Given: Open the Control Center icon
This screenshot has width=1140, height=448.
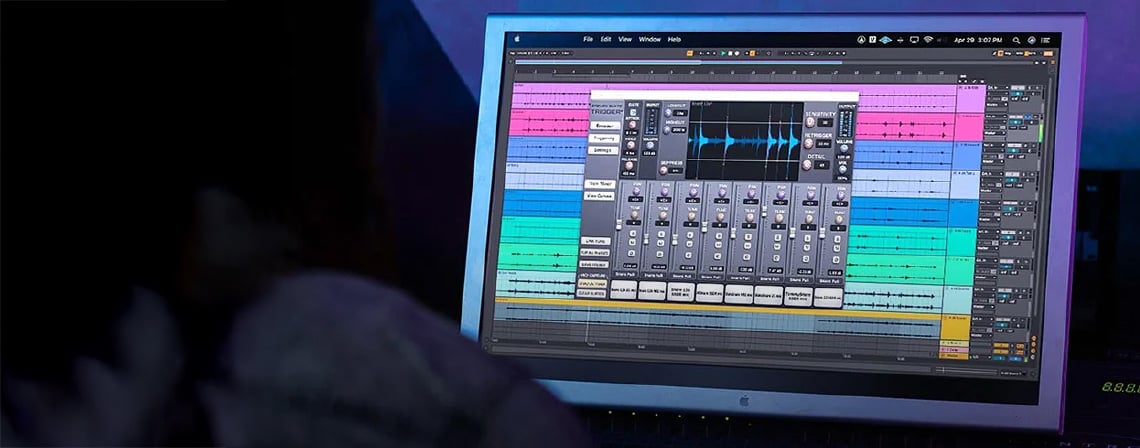Looking at the screenshot, I should (1047, 41).
